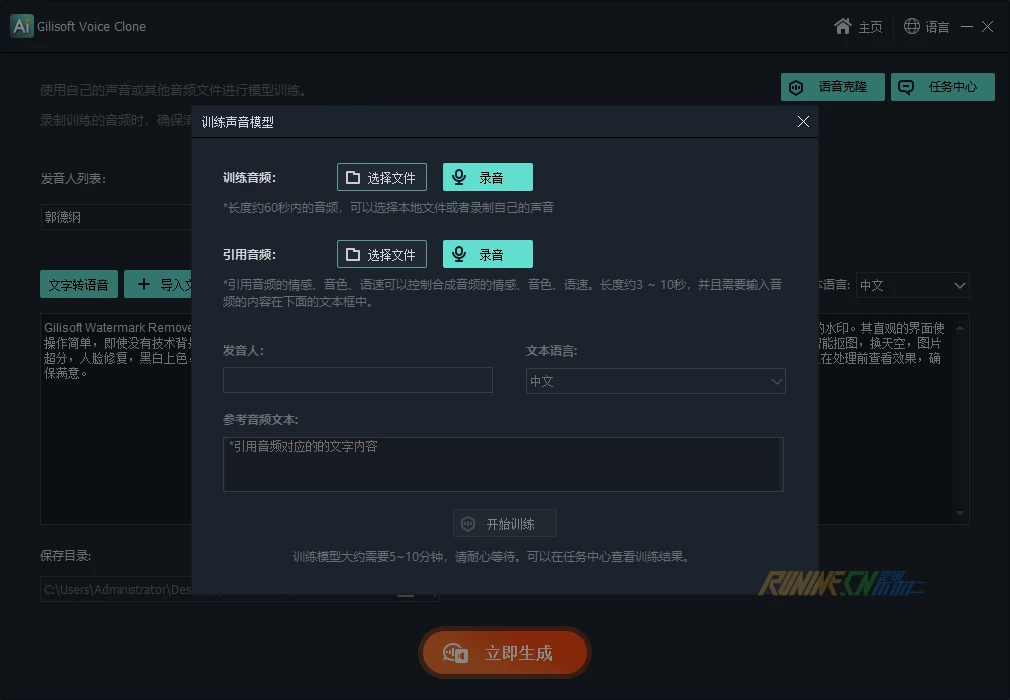Choose a file for 训练音频
This screenshot has width=1010, height=700.
(x=381, y=177)
